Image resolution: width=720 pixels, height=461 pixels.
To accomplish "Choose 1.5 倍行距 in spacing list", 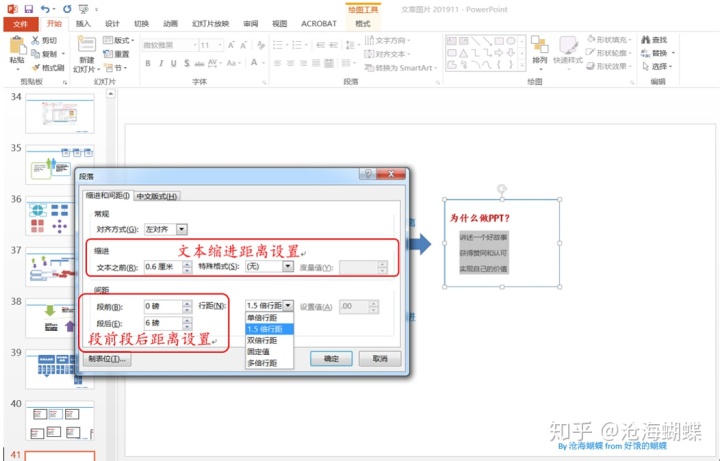I will (x=270, y=329).
